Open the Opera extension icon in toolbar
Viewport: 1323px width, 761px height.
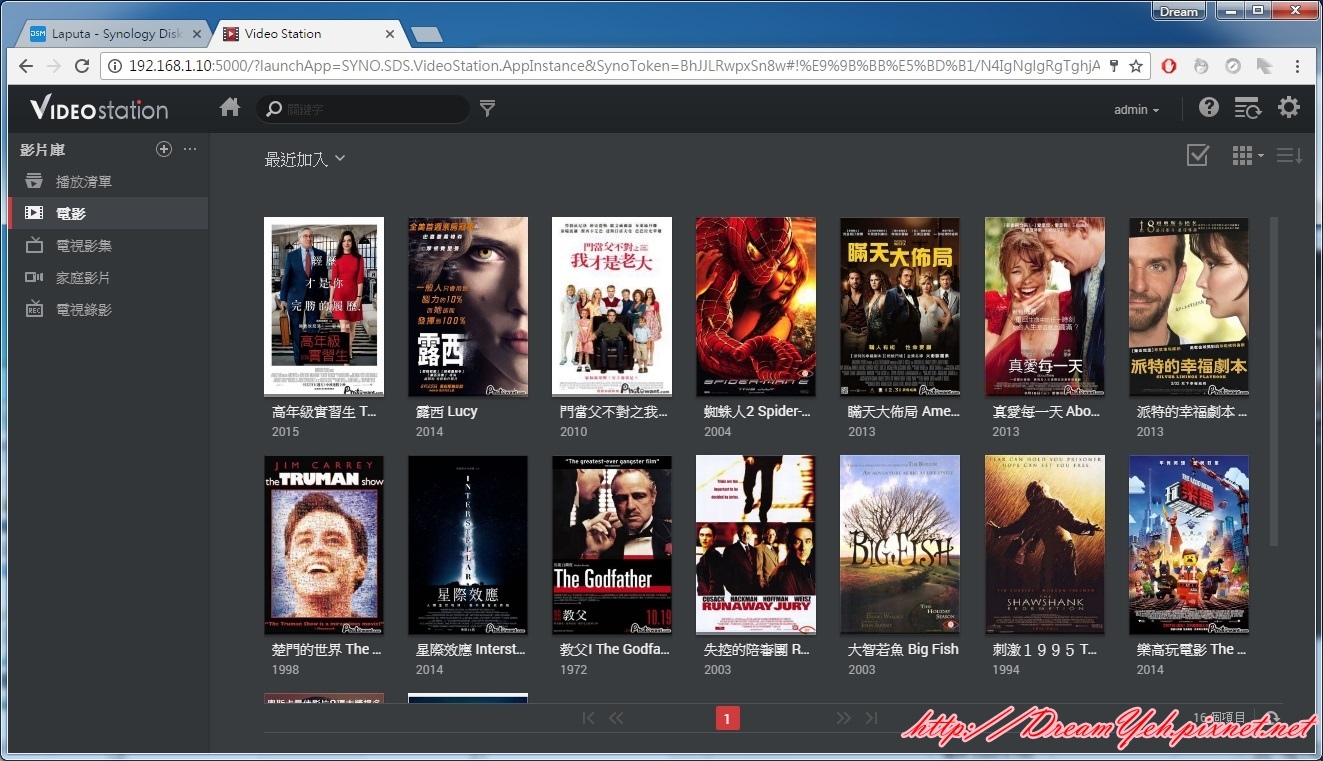(x=1169, y=66)
